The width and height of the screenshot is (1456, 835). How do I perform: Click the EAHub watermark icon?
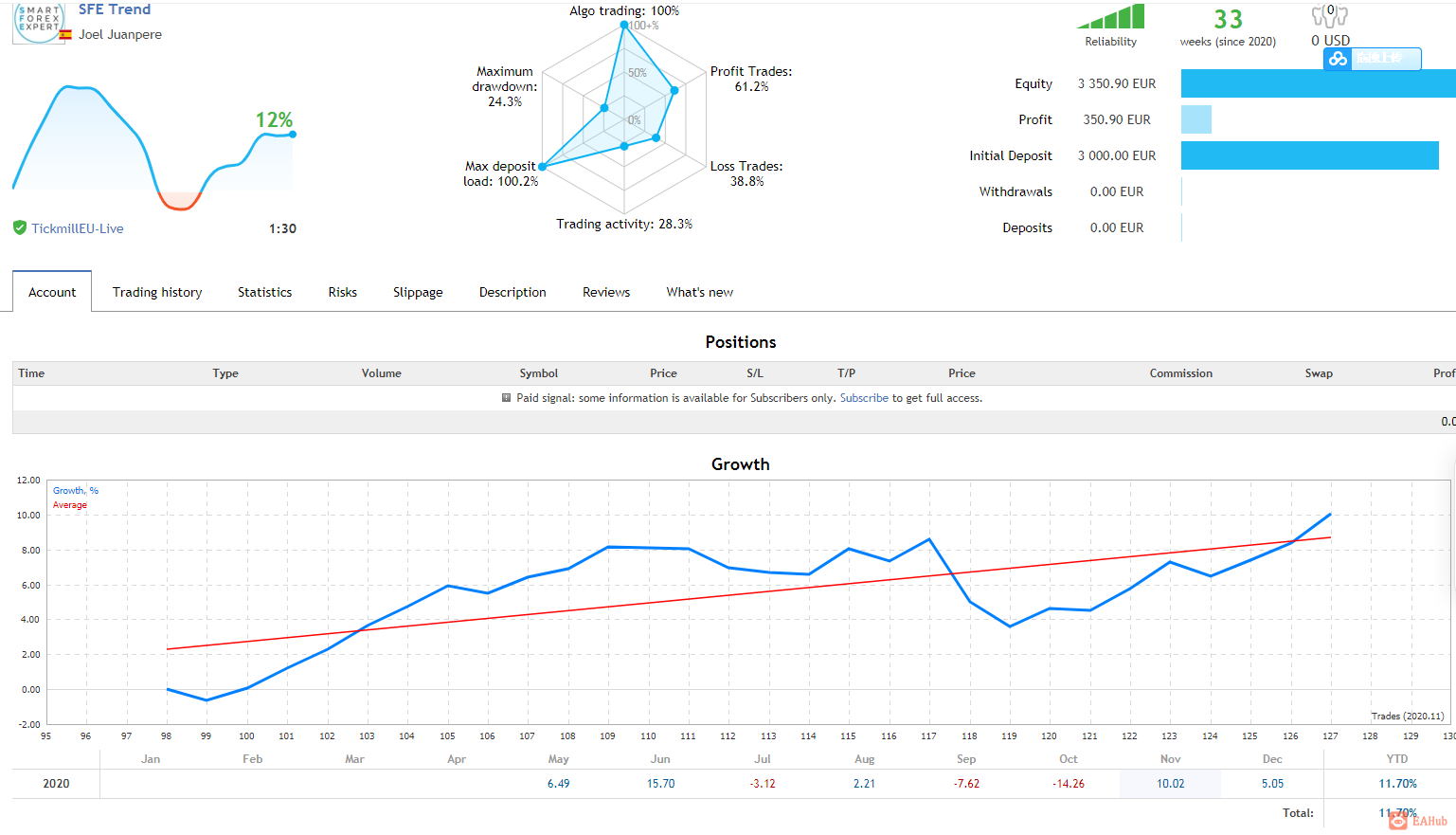[x=1398, y=821]
